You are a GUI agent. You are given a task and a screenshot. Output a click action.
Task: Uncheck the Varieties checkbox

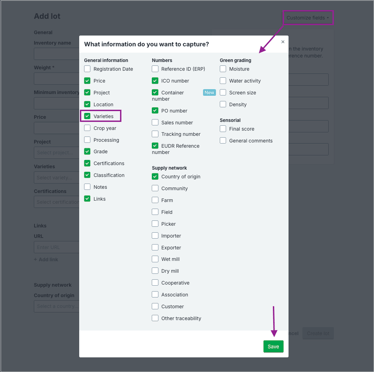coord(87,116)
